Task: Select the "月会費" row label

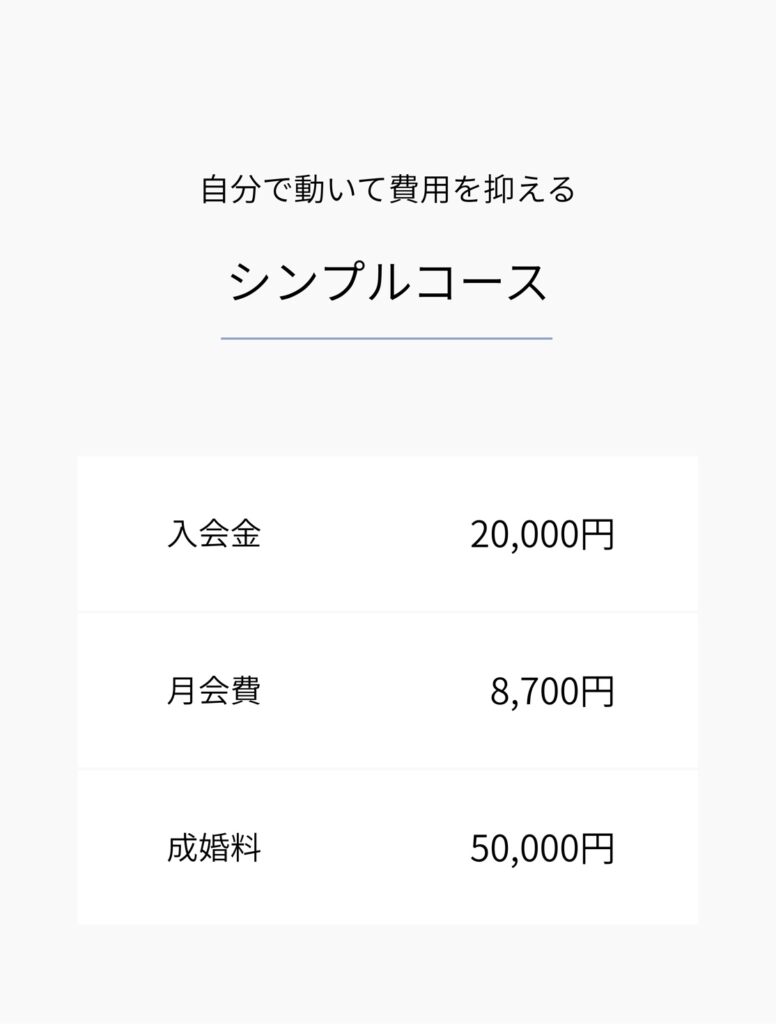Action: point(214,691)
